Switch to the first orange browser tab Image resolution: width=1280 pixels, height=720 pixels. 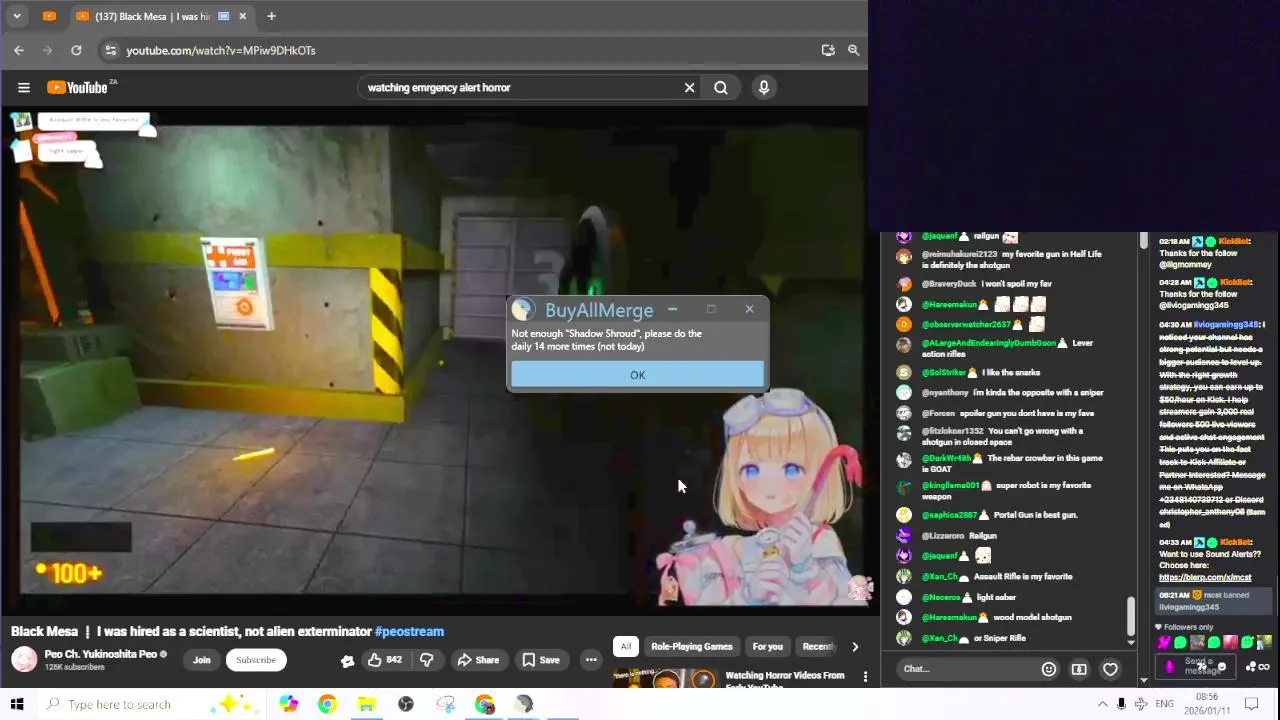pos(49,16)
